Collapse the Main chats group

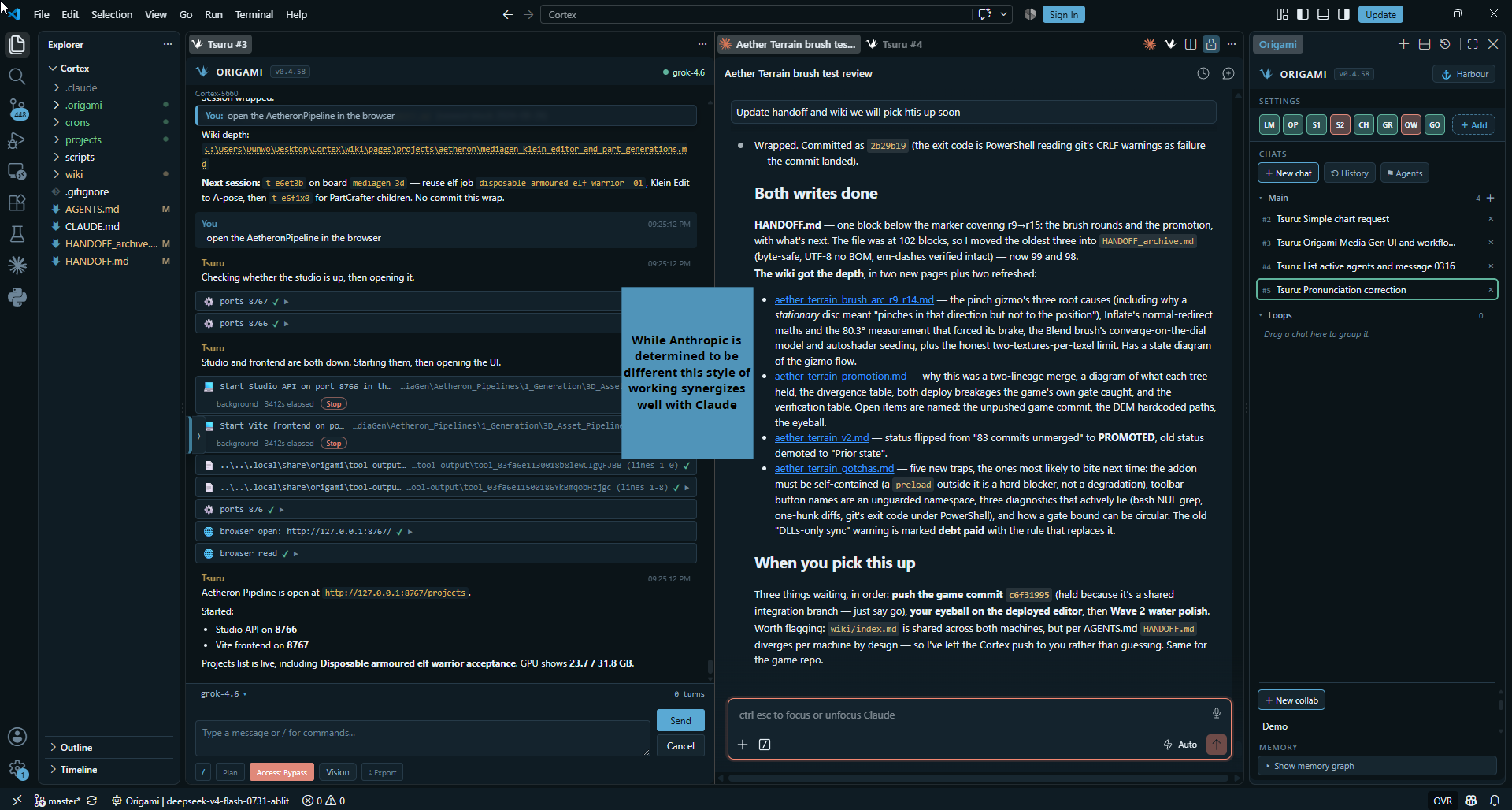pyautogui.click(x=1273, y=198)
